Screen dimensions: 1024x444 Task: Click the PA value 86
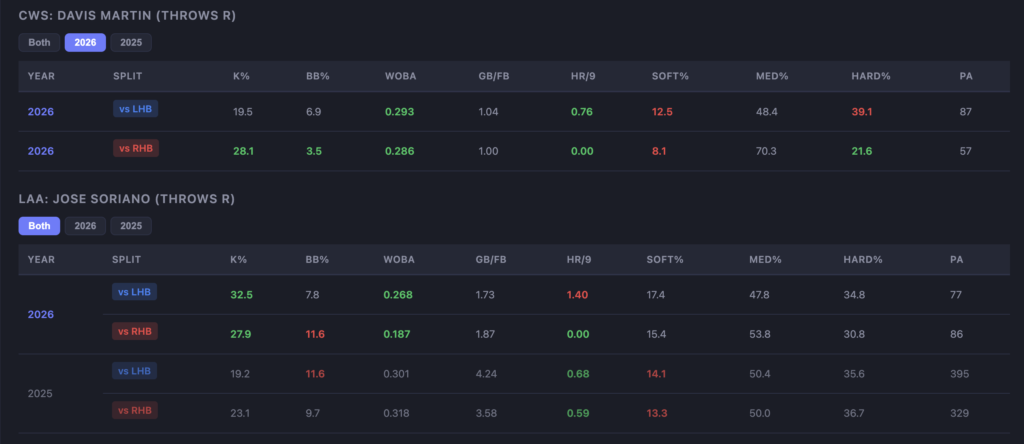pyautogui.click(x=956, y=334)
